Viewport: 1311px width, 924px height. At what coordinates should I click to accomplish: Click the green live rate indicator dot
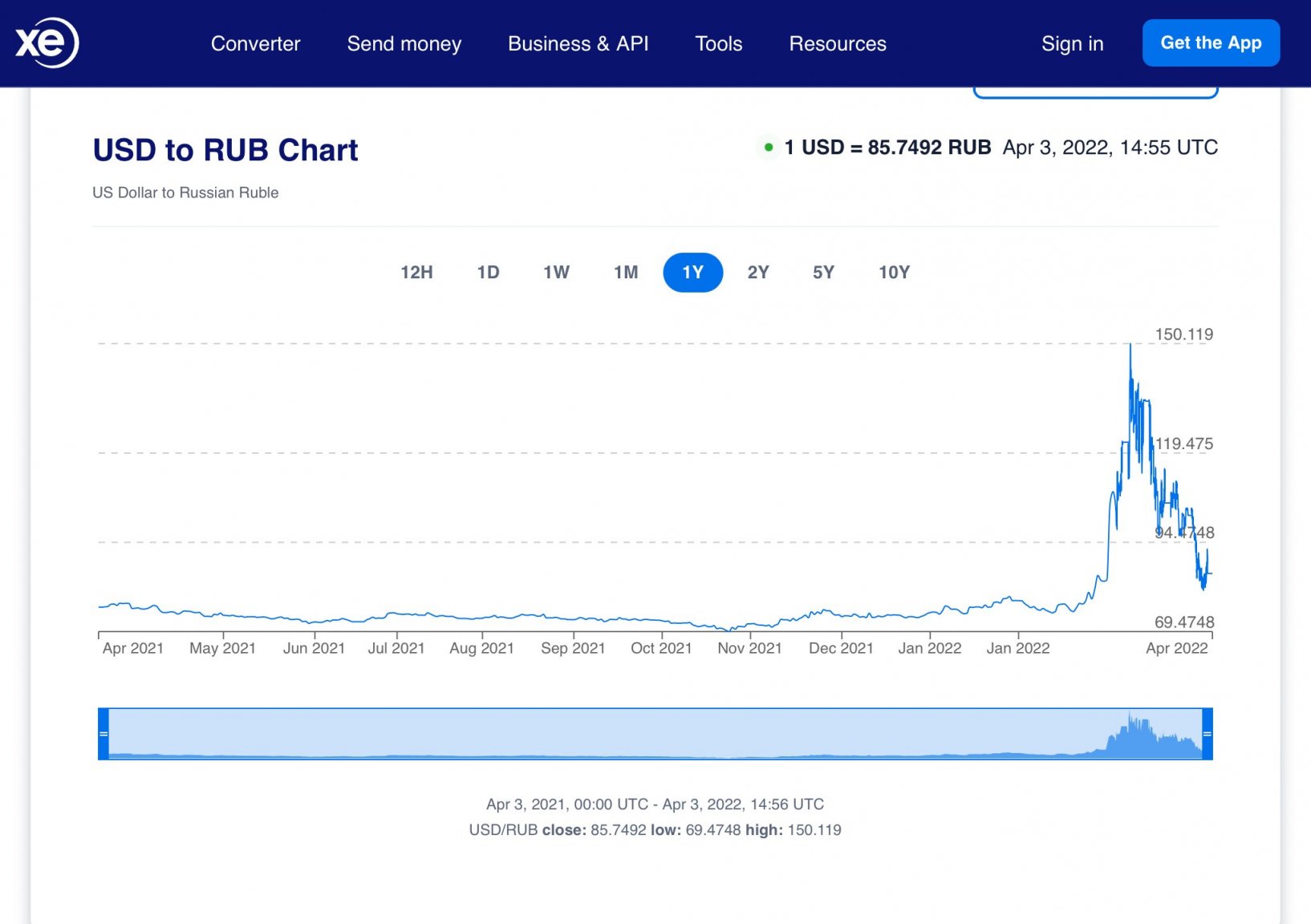tap(769, 148)
